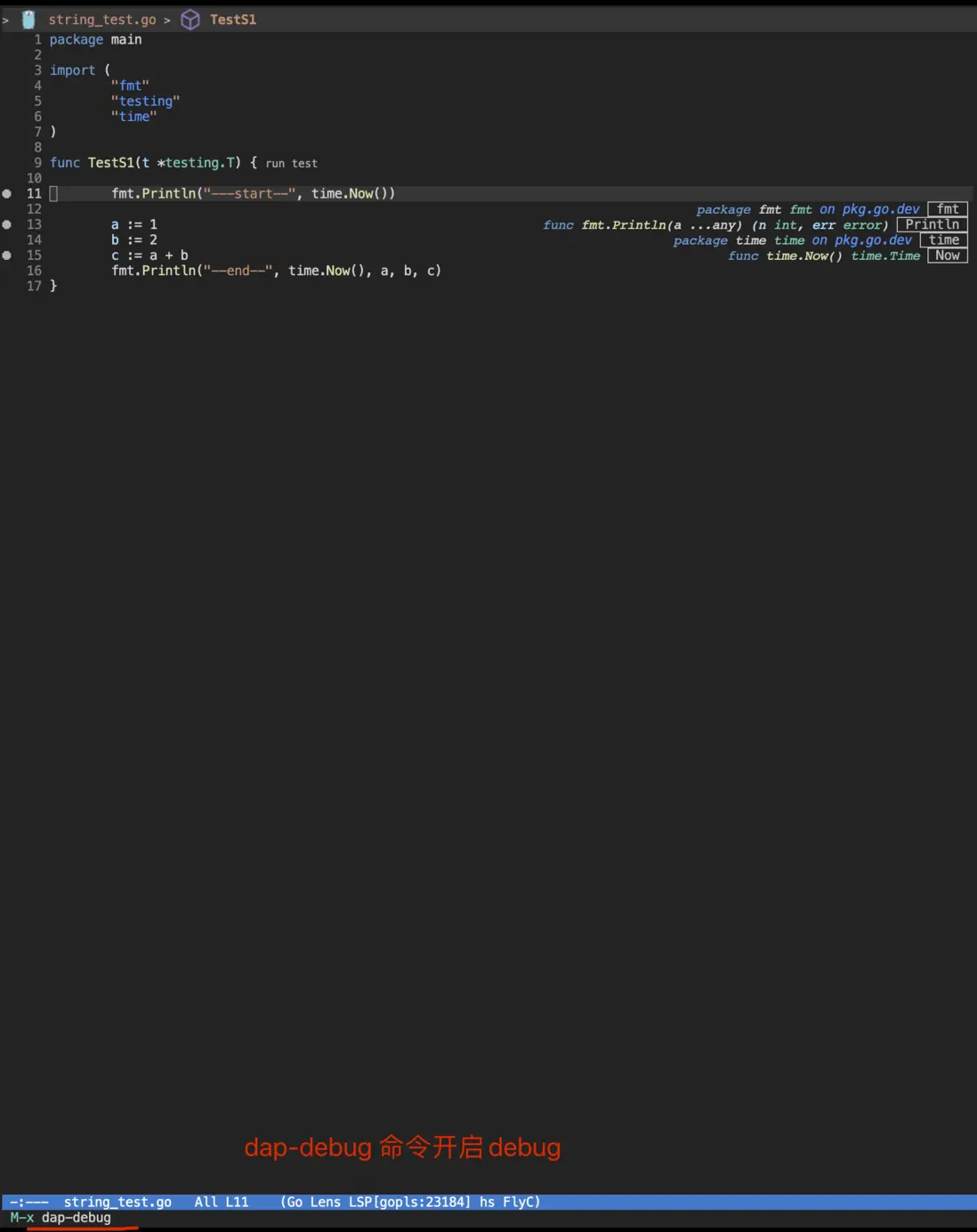
Task: Click the "---start--" string literal
Action: pos(249,193)
